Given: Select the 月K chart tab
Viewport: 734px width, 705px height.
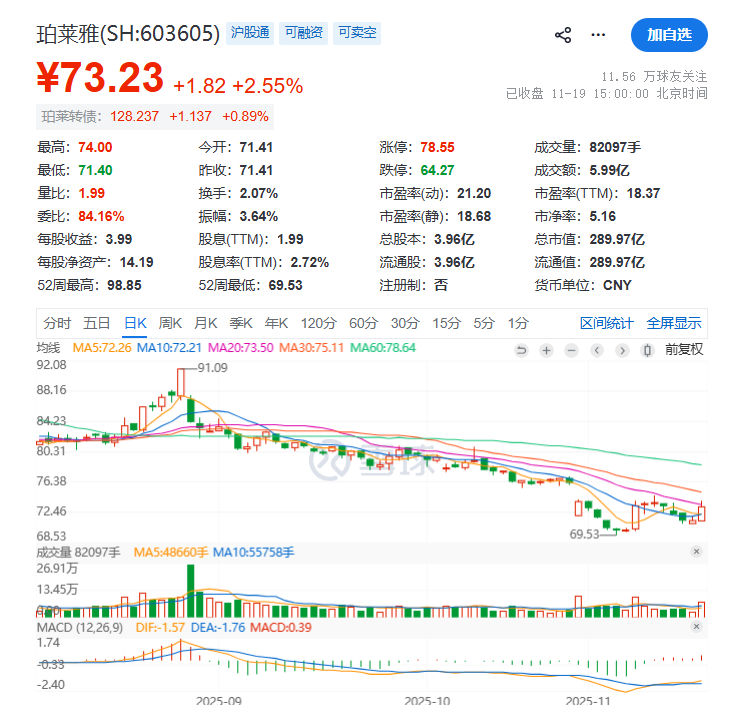Looking at the screenshot, I should pyautogui.click(x=206, y=323).
